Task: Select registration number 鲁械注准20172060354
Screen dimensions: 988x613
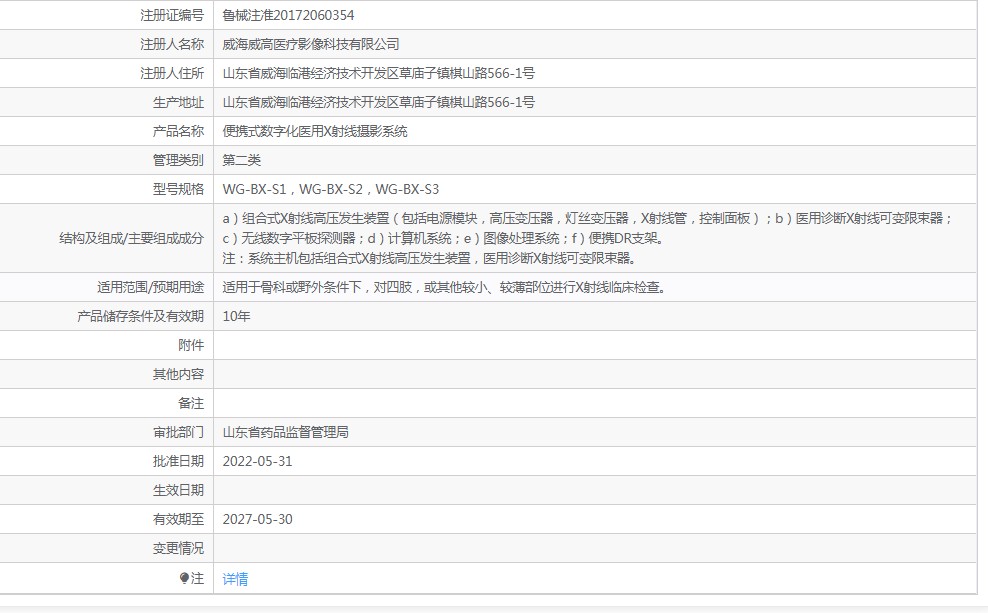Action: pos(288,15)
